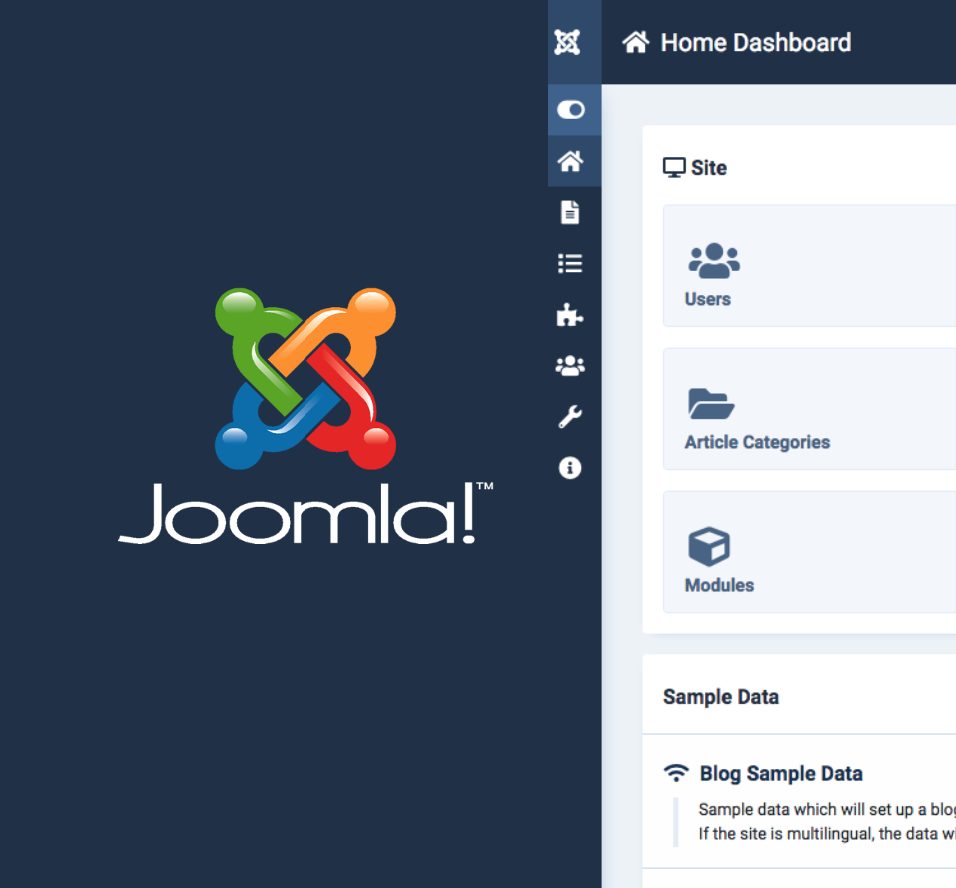Open the Home Dashboard sidebar icon
The image size is (956, 888).
[571, 161]
